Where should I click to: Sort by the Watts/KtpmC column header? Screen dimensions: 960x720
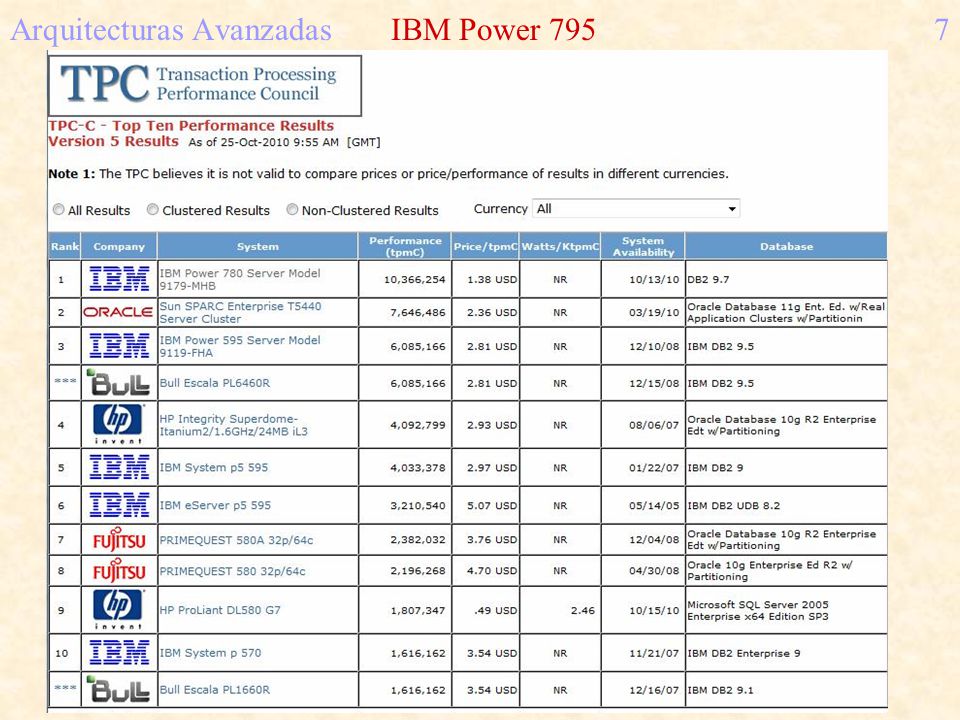(x=560, y=246)
